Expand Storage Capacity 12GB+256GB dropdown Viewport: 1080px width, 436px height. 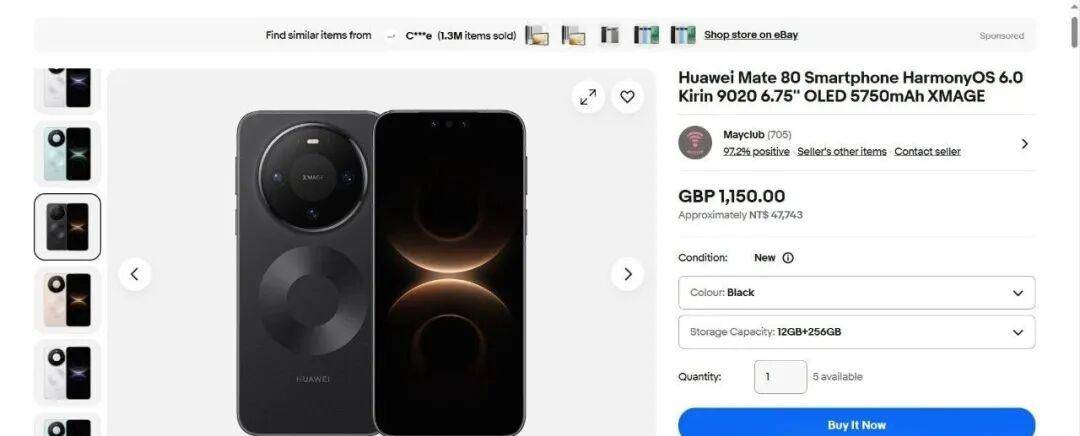[856, 332]
